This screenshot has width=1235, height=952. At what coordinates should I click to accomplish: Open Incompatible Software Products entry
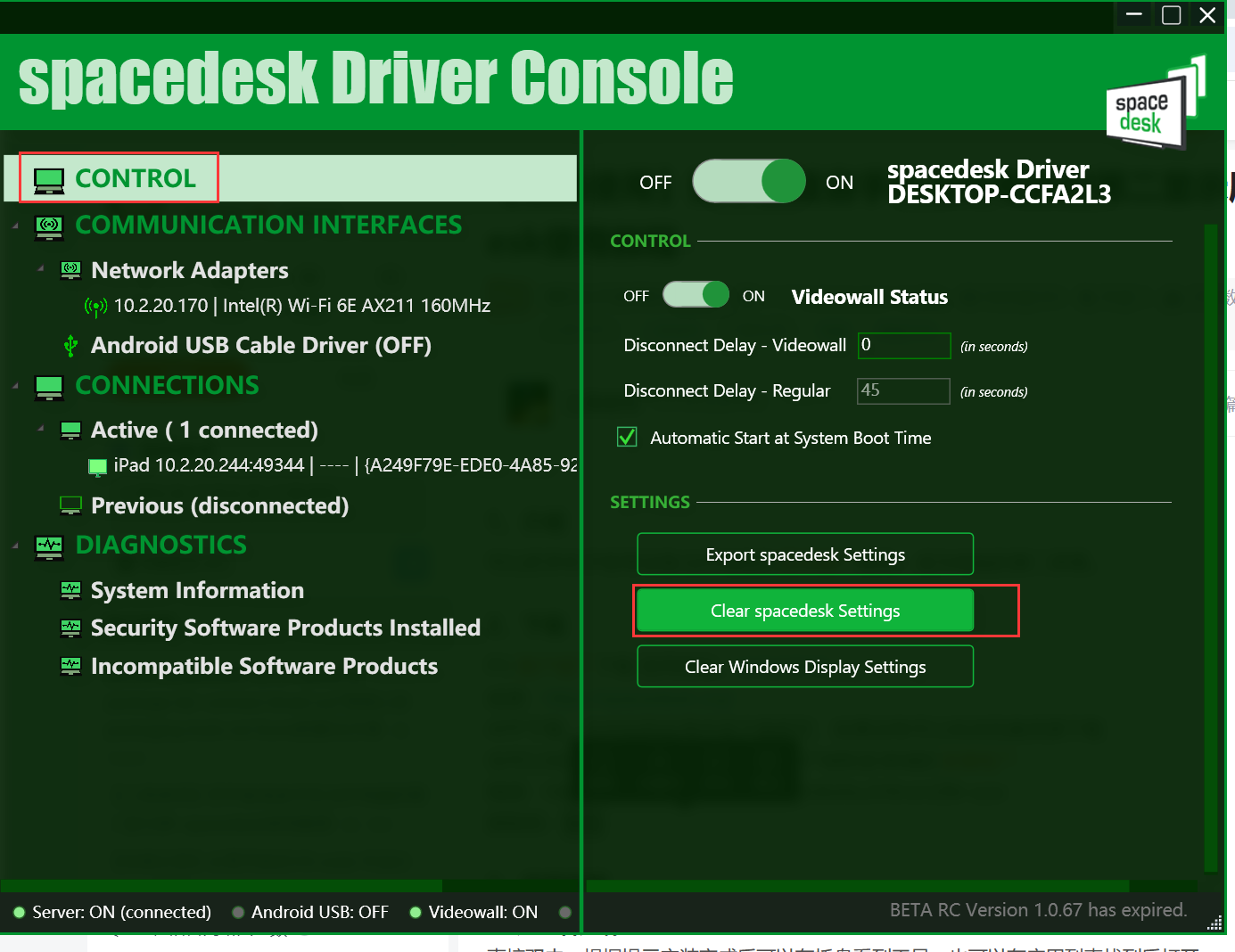(x=264, y=666)
